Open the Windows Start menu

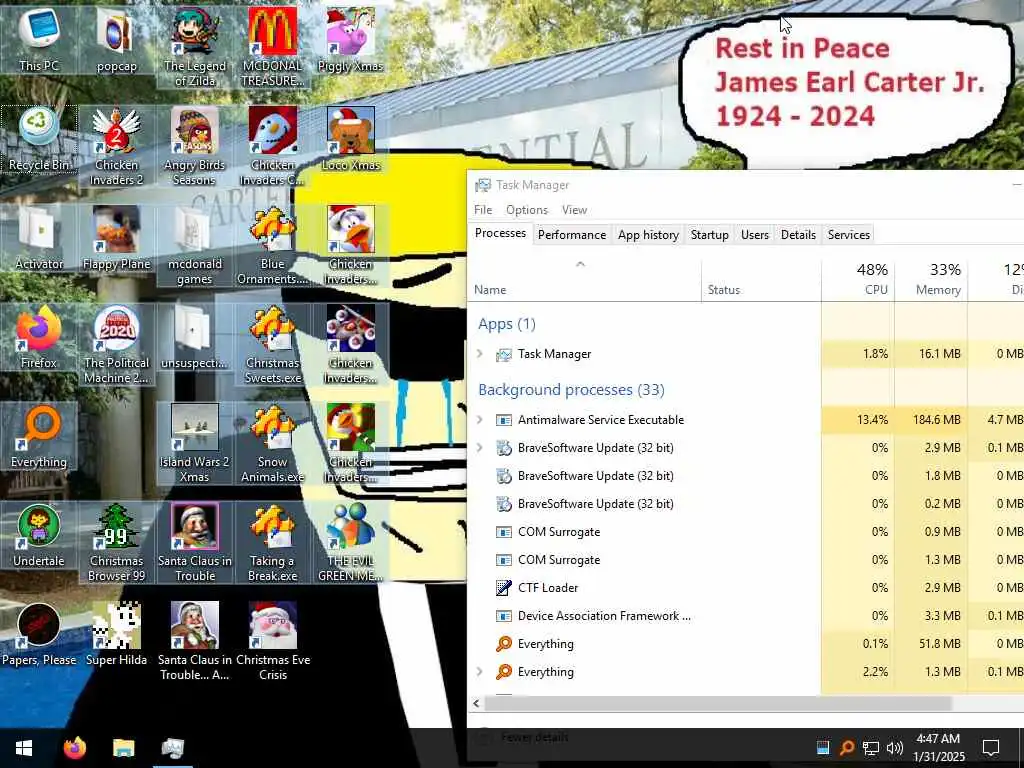pyautogui.click(x=24, y=748)
